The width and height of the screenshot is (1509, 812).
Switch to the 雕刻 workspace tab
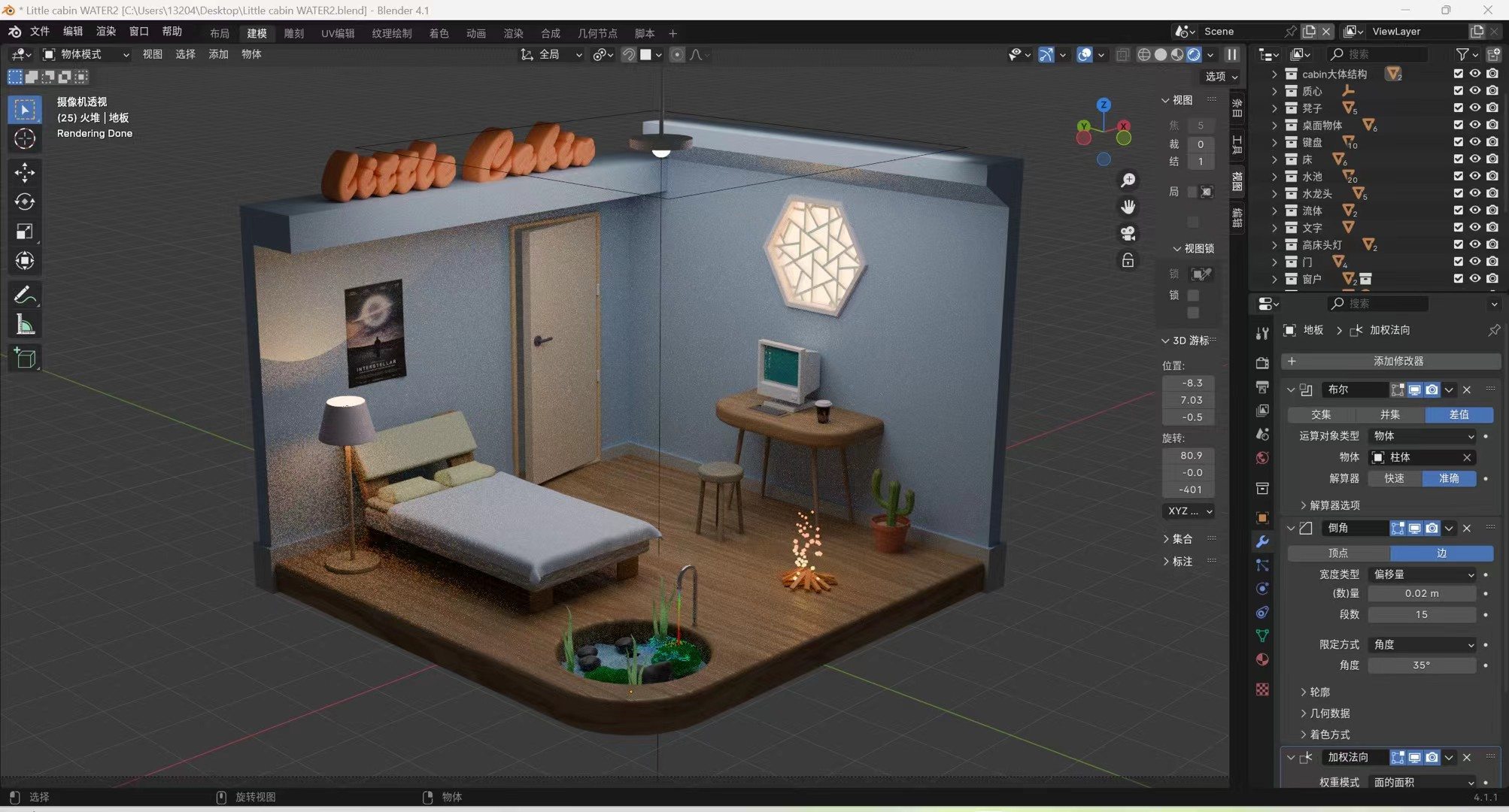tap(294, 34)
